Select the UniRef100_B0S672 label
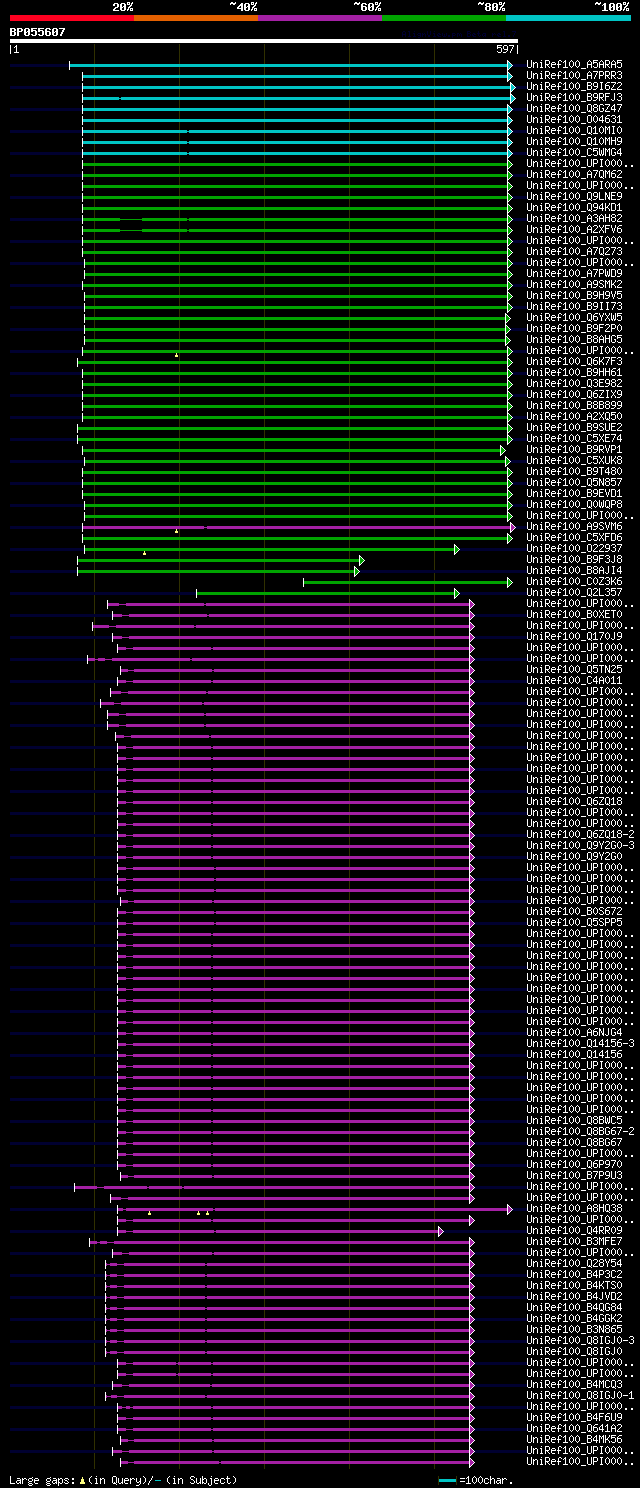The image size is (640, 1488). 574,911
